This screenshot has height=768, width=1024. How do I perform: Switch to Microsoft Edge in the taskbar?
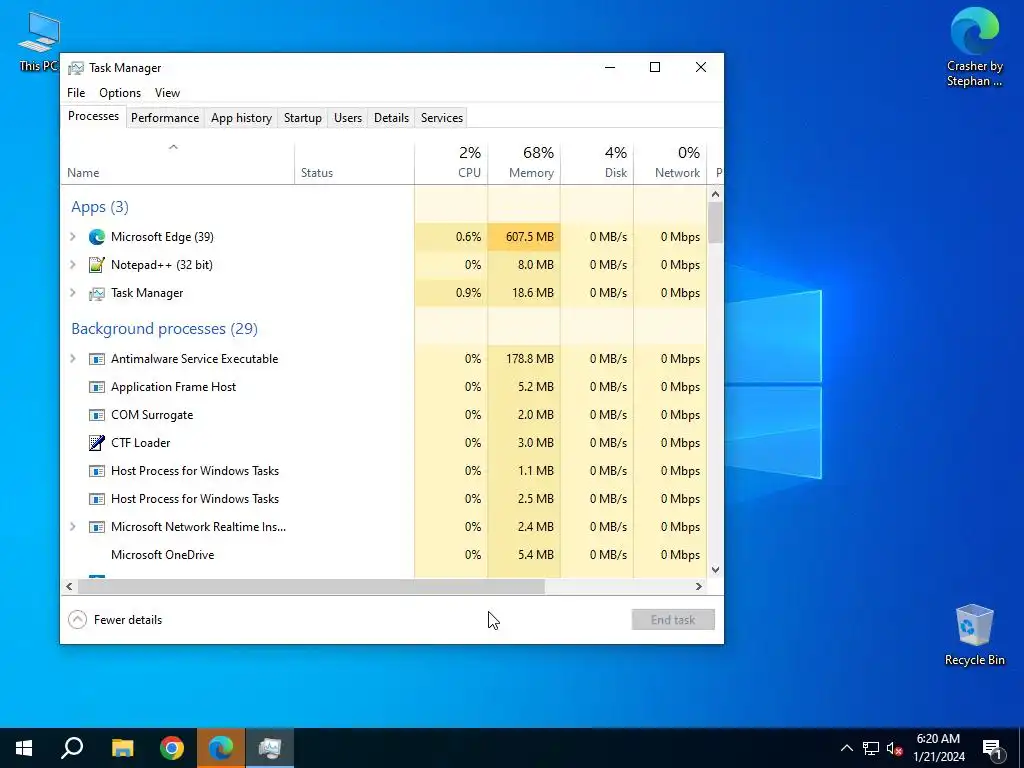coord(221,748)
